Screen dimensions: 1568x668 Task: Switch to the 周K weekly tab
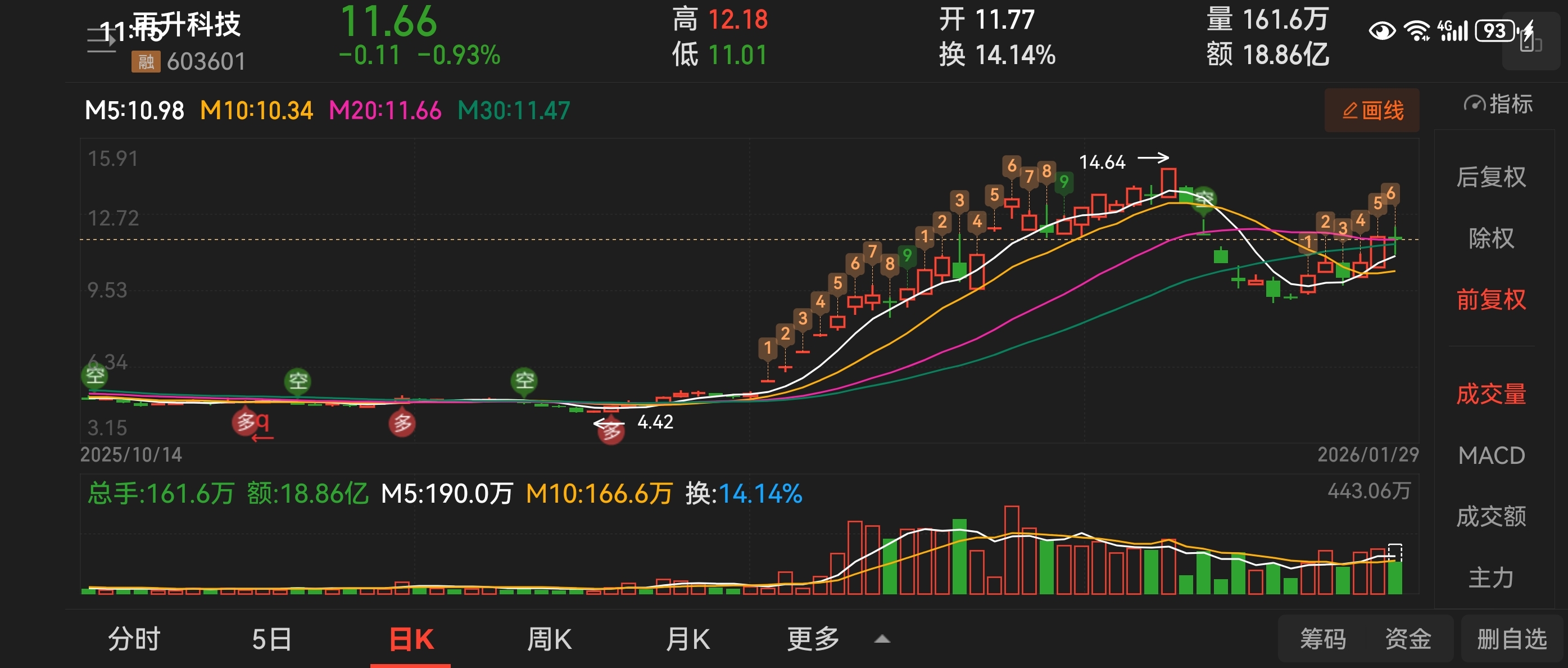tap(549, 639)
